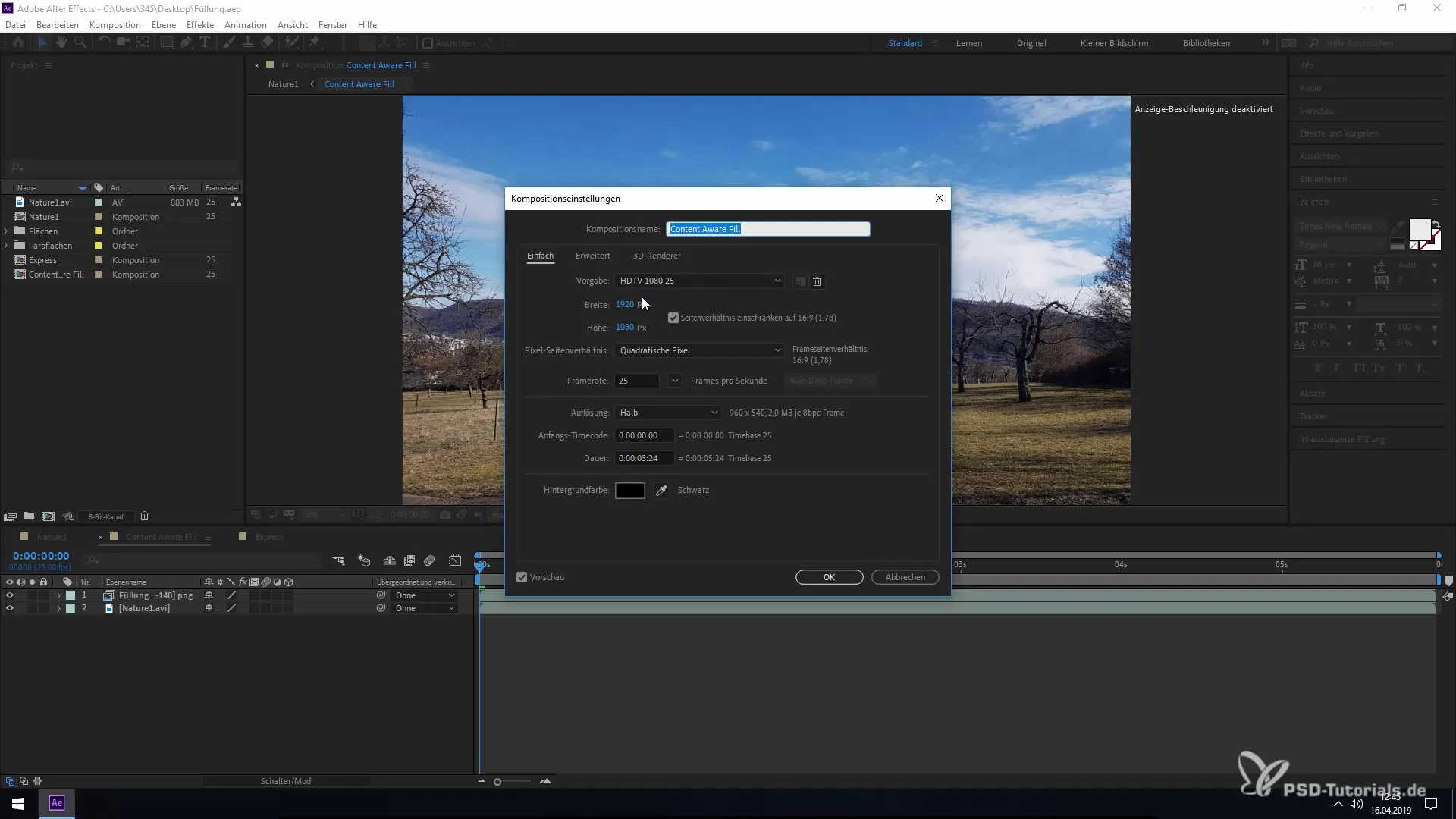
Task: Create new folder in project panel
Action: (x=29, y=516)
